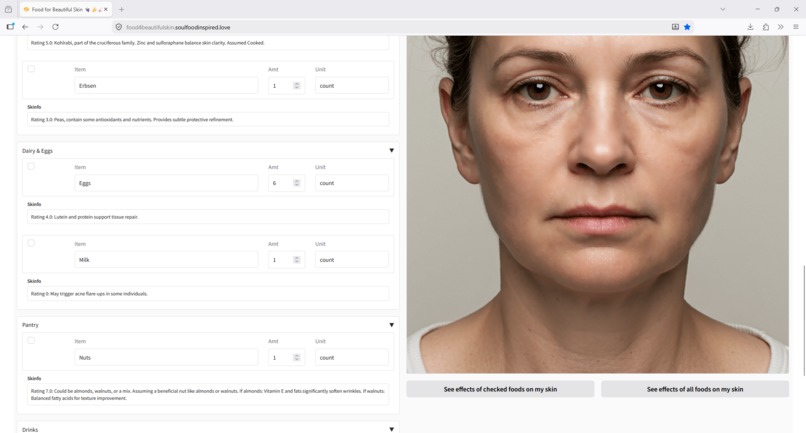Click the woman's face image
The width and height of the screenshot is (806, 433).
597,204
